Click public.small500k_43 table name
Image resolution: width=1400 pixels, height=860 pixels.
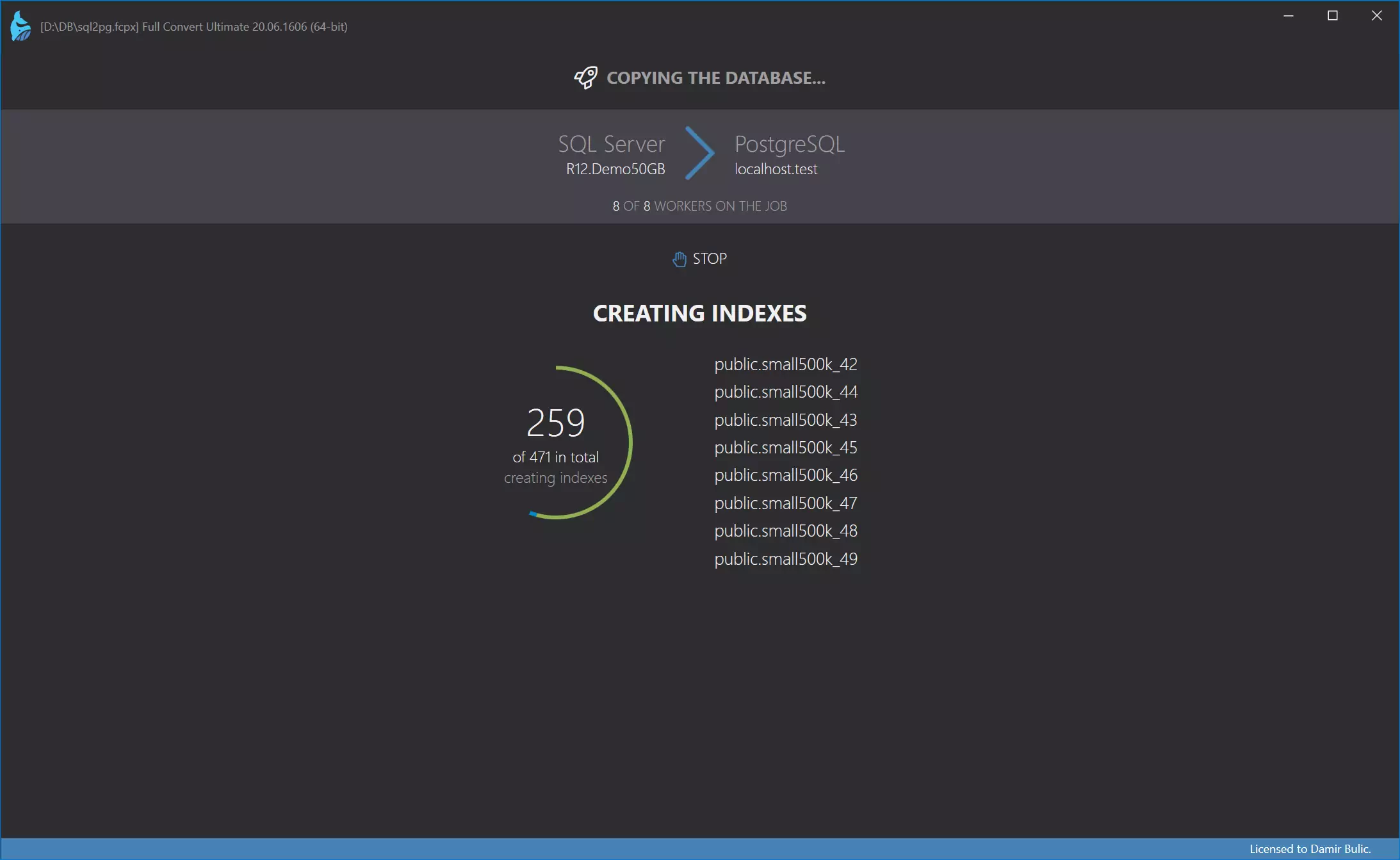click(x=785, y=420)
